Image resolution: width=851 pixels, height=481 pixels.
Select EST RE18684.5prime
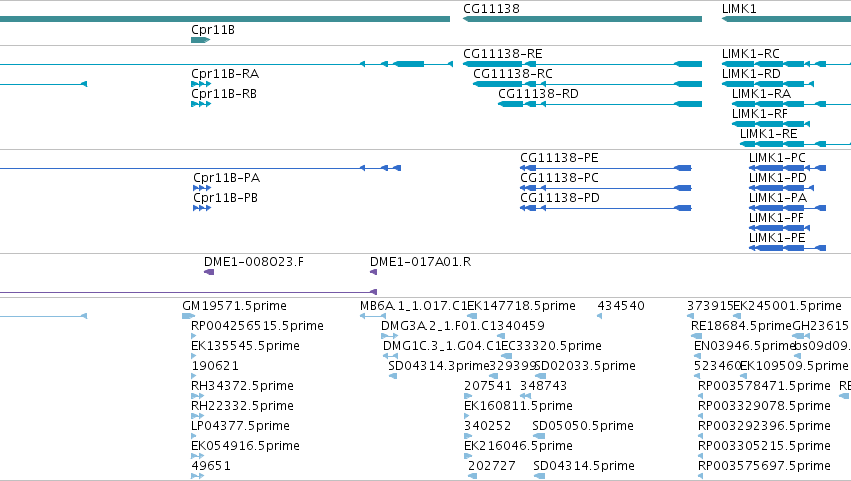point(741,326)
